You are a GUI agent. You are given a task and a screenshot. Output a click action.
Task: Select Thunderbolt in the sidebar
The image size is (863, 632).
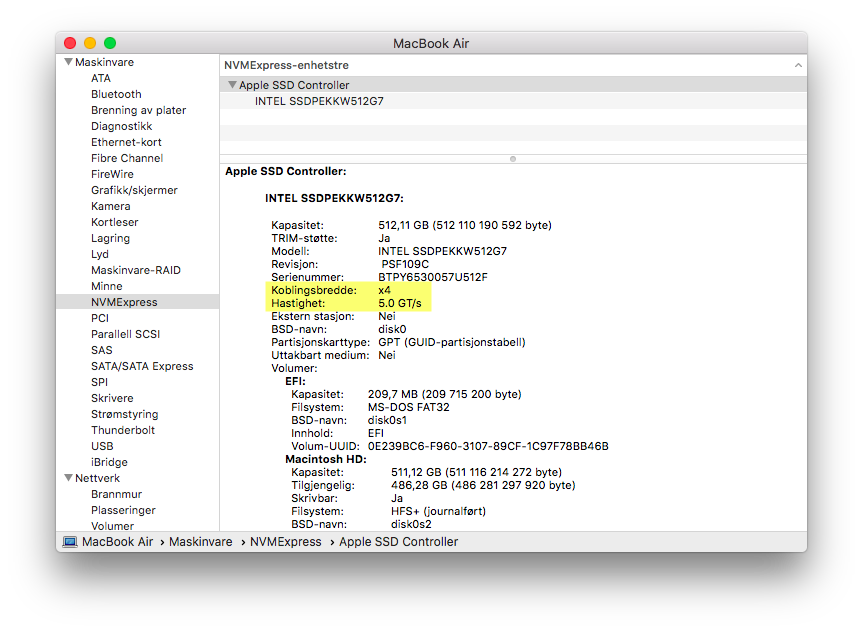123,429
